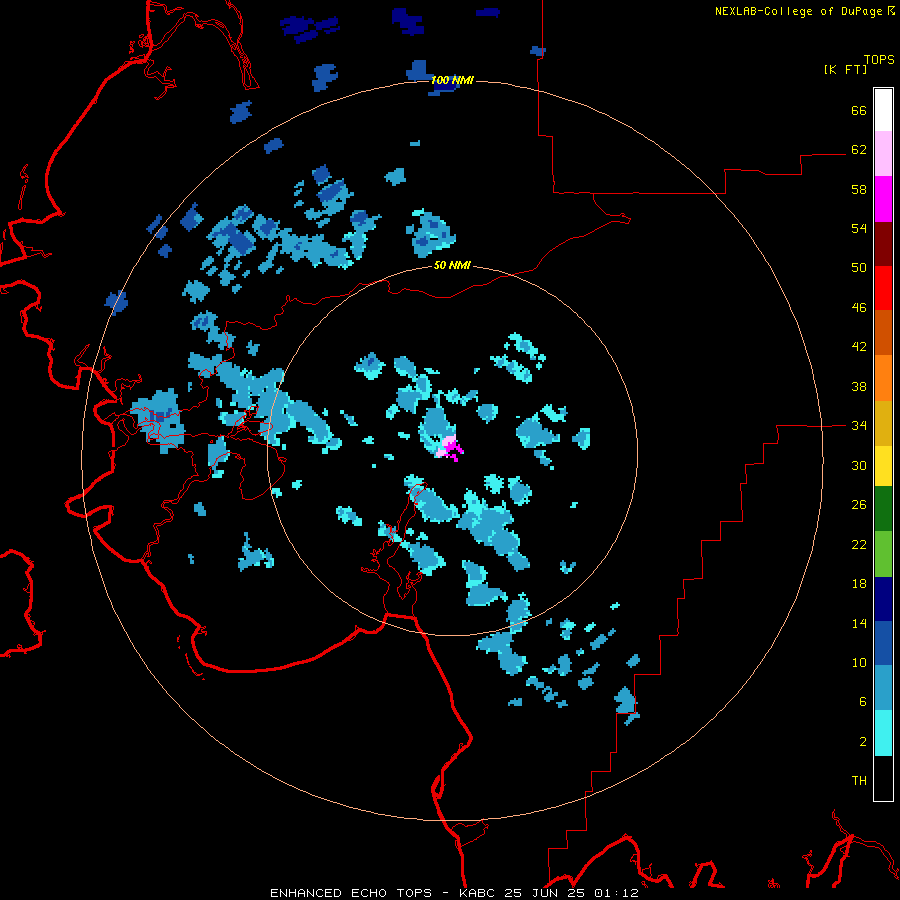Click the magenta high echo top cell
Screen dimensions: 900x900
point(452,448)
